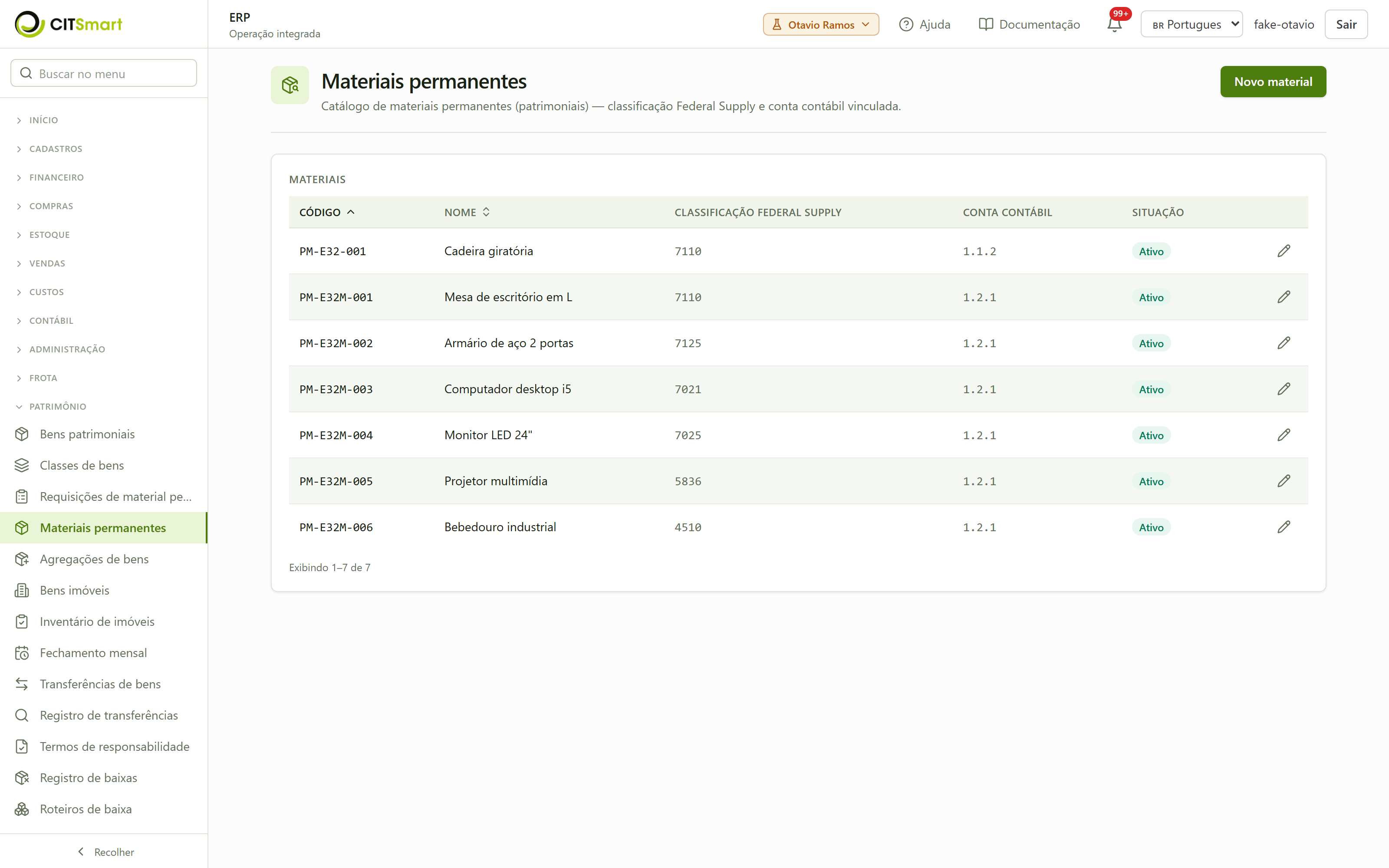Focus the Buscar no menu search field
The width and height of the screenshot is (1389, 868).
[104, 73]
